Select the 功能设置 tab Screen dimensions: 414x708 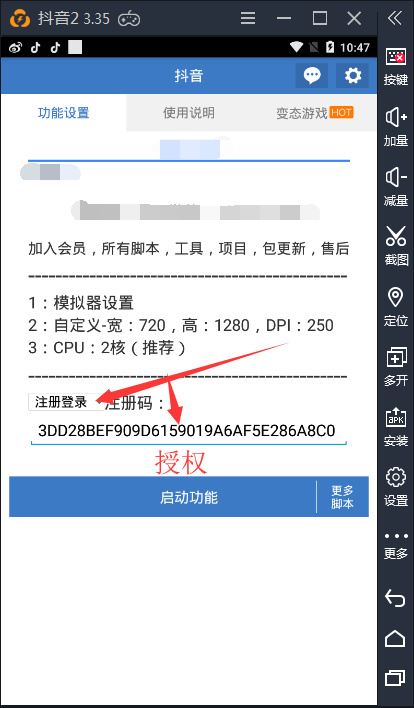point(64,113)
